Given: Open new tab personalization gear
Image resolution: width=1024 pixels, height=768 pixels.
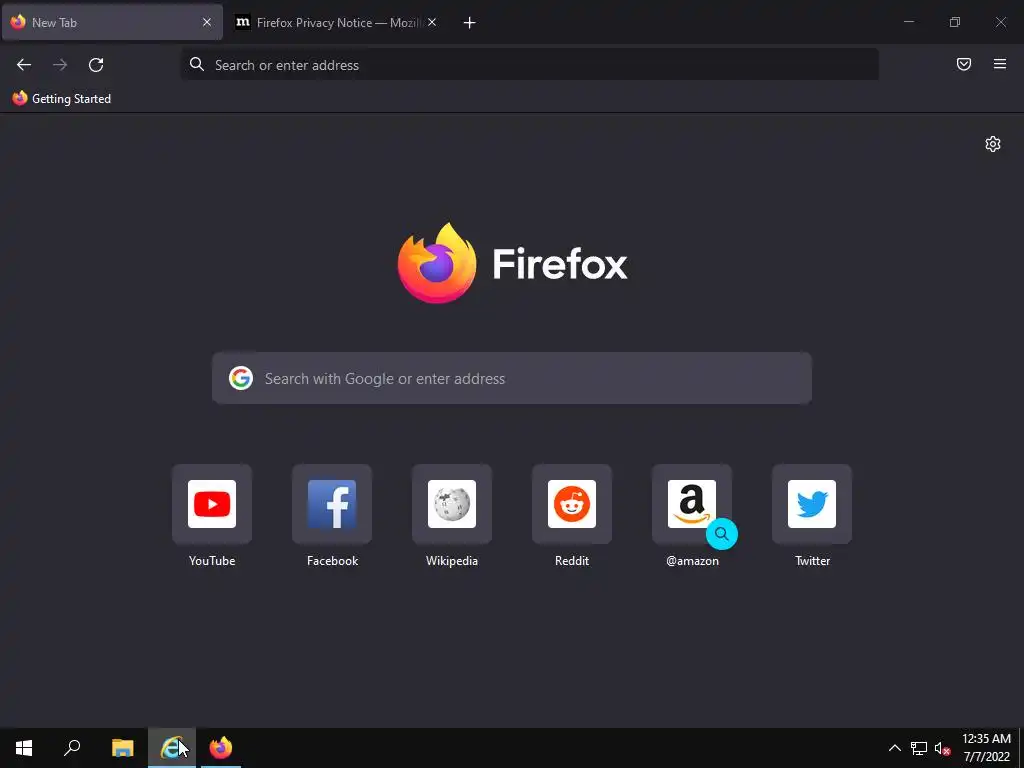Looking at the screenshot, I should tap(993, 144).
